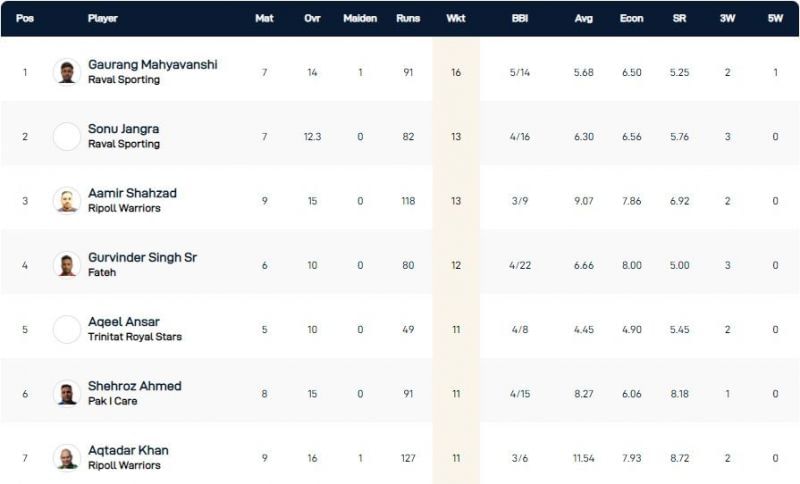Click the Trinitat Royal Stars team name
This screenshot has height=484, width=800.
tap(134, 337)
